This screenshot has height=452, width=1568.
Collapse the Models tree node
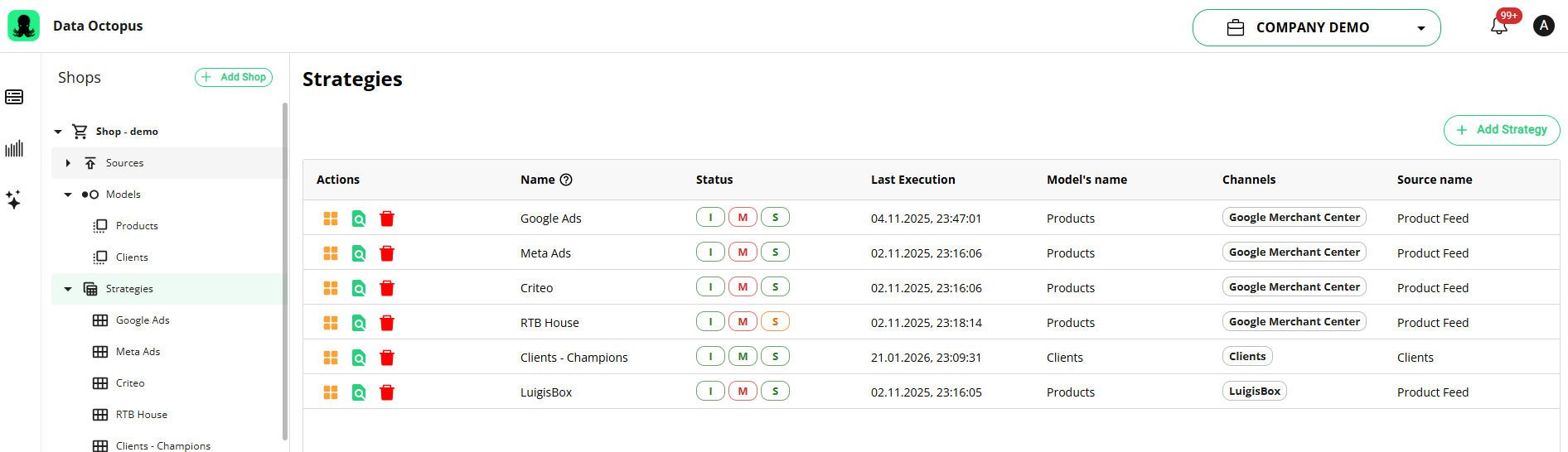pos(68,195)
